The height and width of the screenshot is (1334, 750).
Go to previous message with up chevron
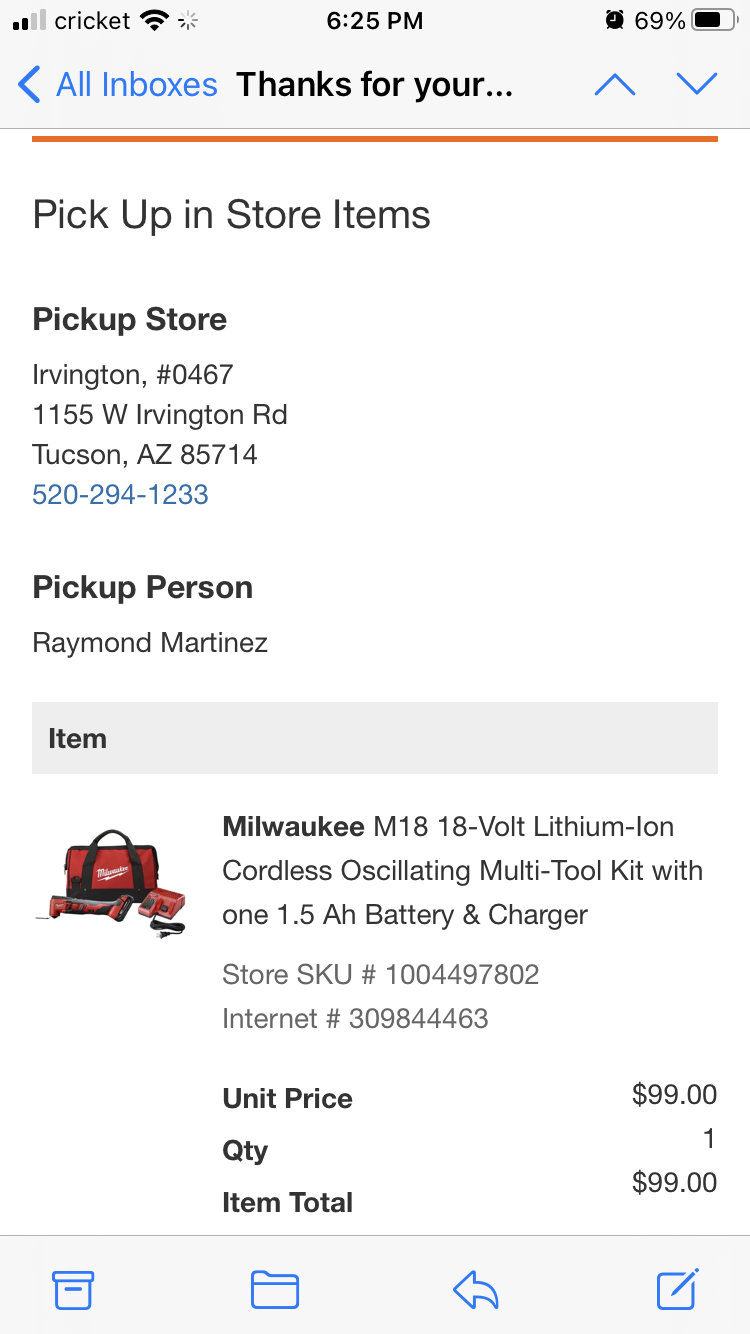tap(614, 85)
